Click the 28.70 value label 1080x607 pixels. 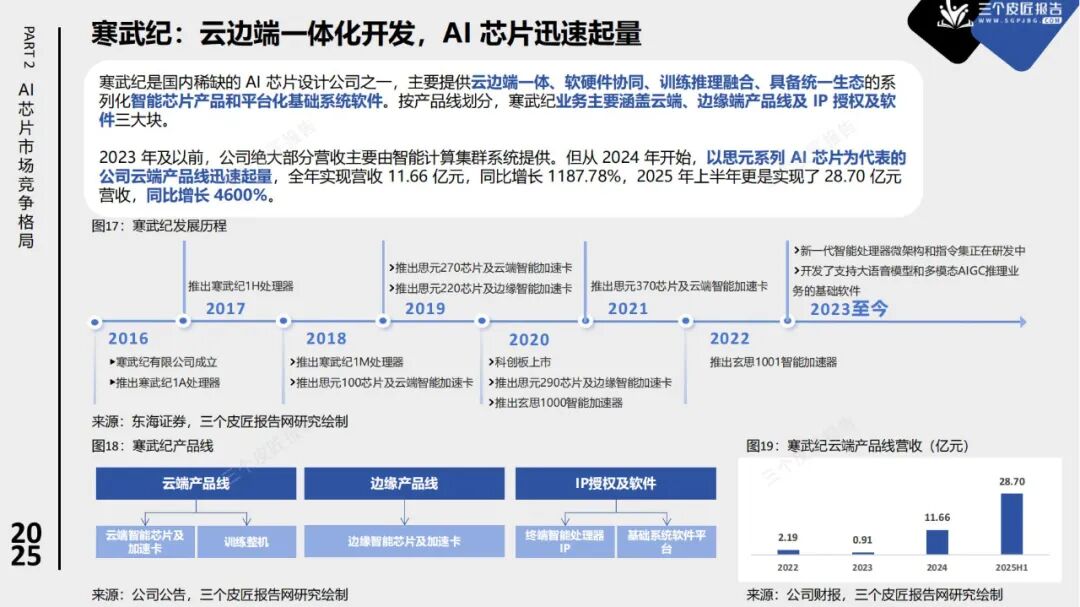coord(1011,482)
